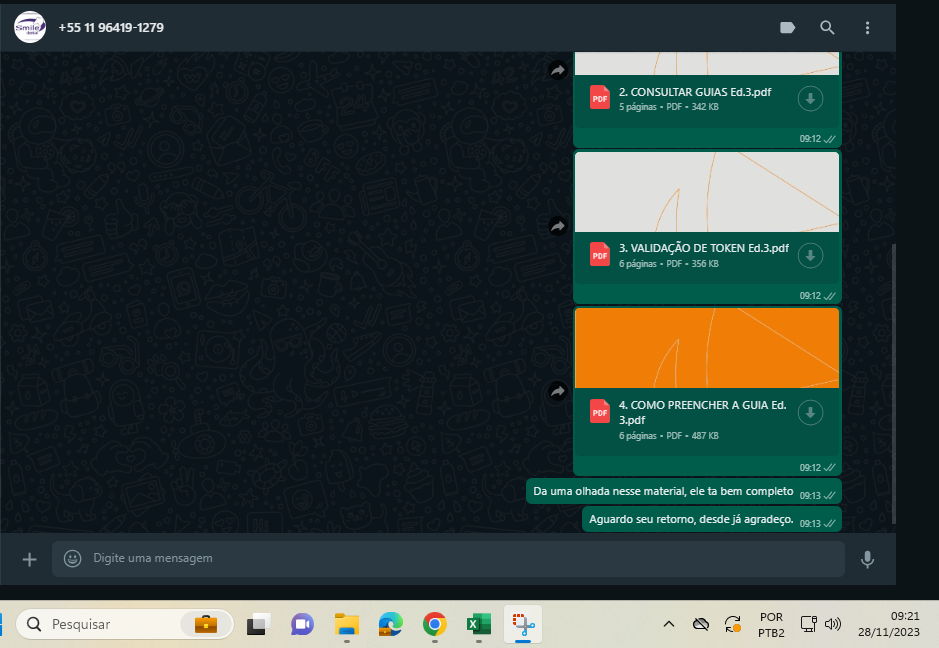Open the chat label tag icon

tap(787, 28)
